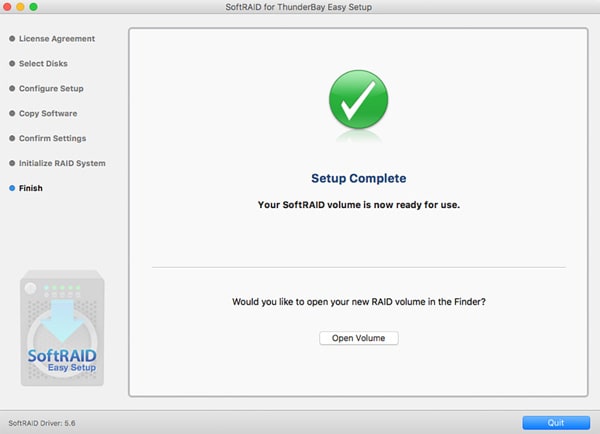
Task: Select the Initialize RAID System step
Action: click(62, 163)
